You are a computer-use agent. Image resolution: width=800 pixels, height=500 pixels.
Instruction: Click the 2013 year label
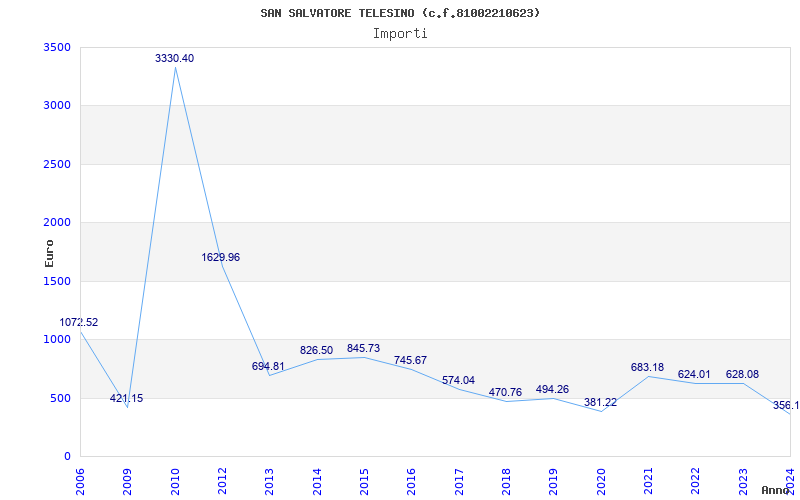point(269,482)
